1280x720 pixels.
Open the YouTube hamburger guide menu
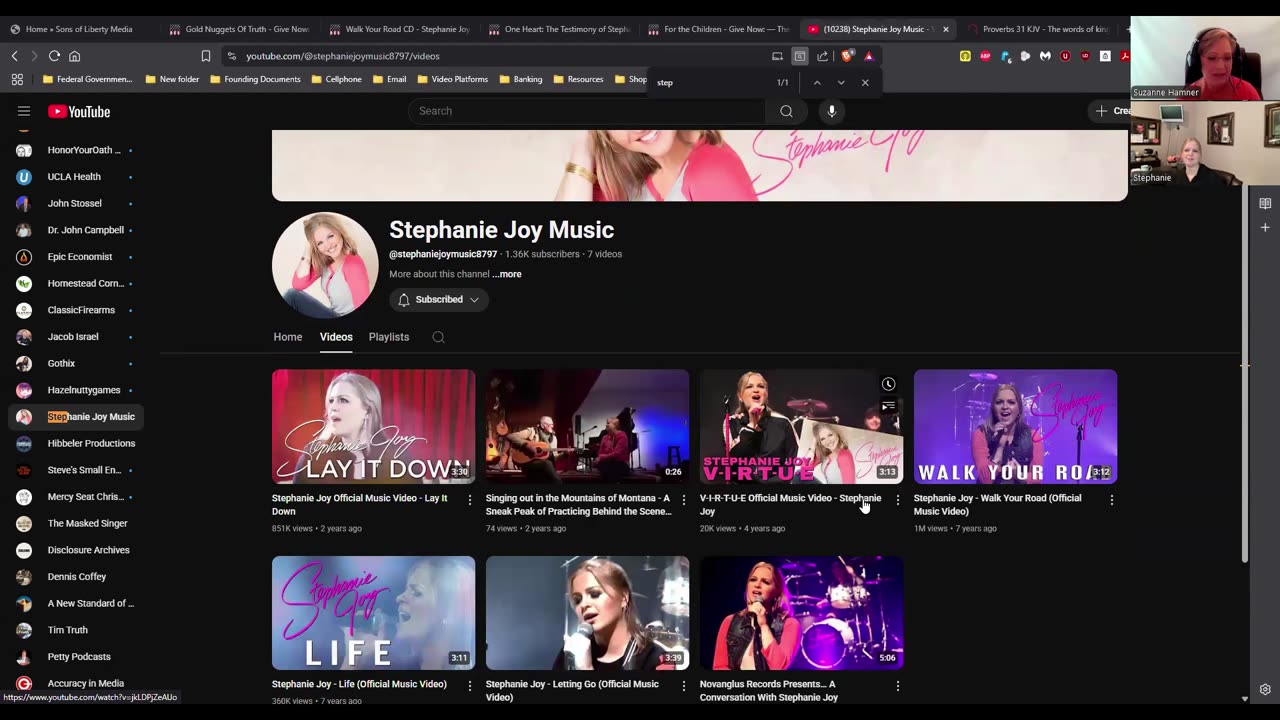[x=24, y=111]
